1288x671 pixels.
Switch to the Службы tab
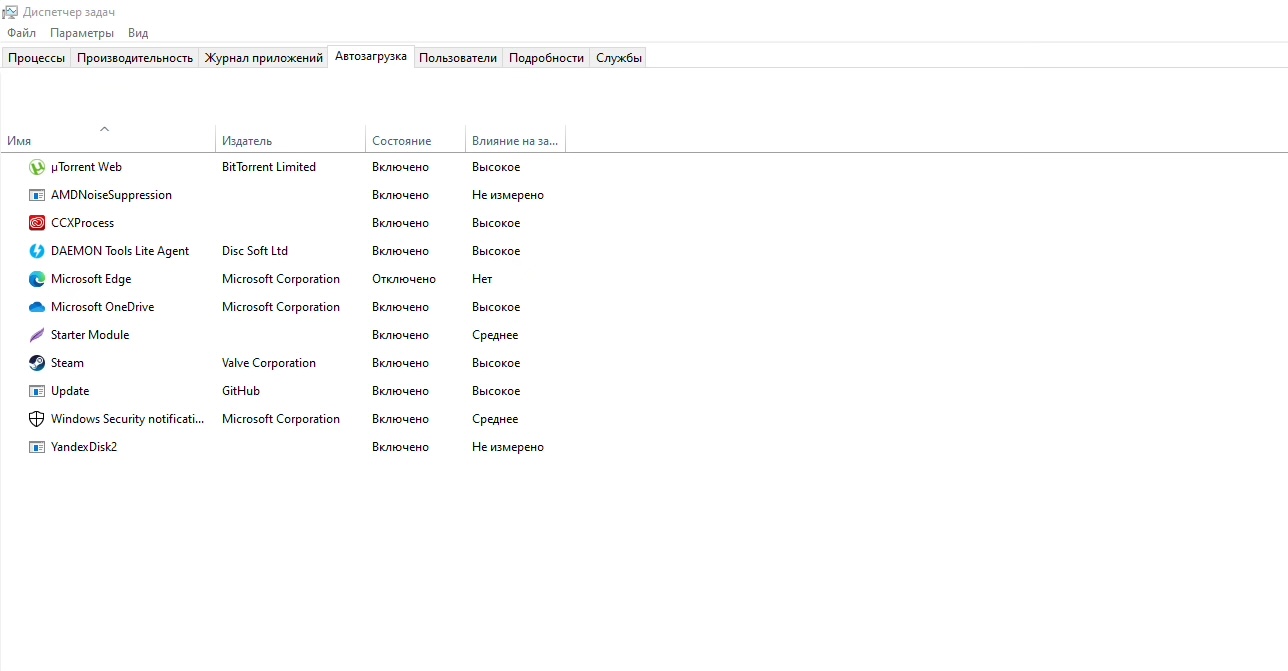[619, 58]
